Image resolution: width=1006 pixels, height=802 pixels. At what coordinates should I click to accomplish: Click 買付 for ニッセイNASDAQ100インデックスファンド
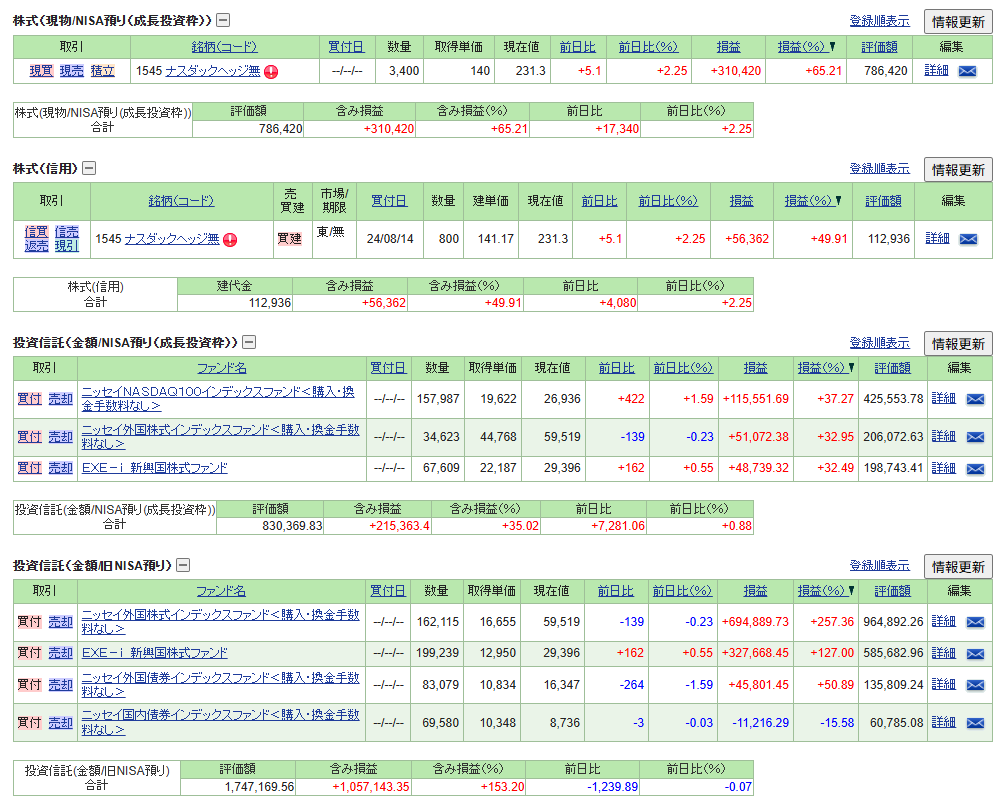30,398
